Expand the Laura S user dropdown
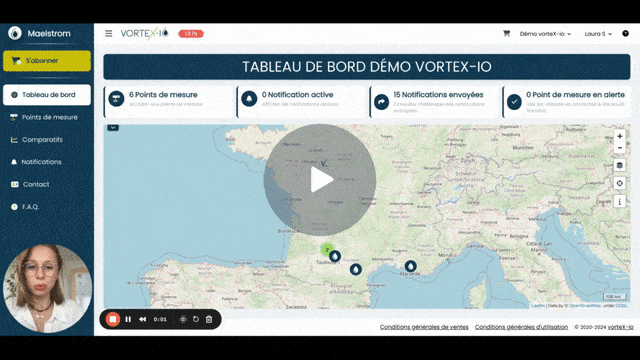The width and height of the screenshot is (640, 360). pos(598,34)
